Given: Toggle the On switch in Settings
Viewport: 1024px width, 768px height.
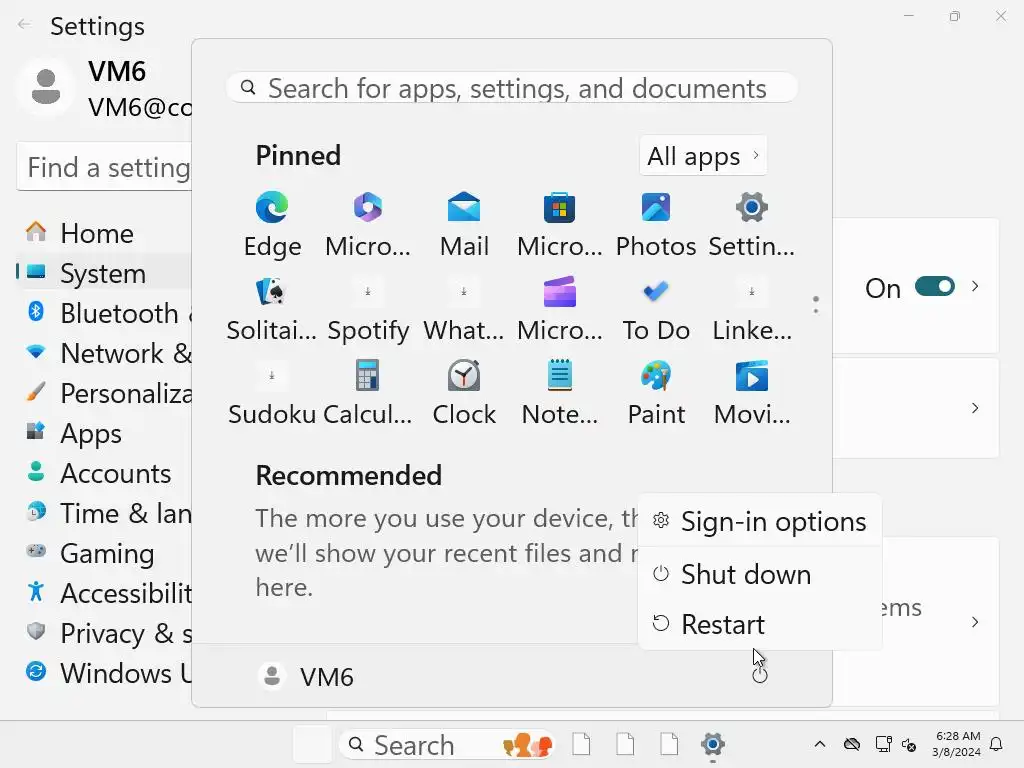Looking at the screenshot, I should coord(935,286).
